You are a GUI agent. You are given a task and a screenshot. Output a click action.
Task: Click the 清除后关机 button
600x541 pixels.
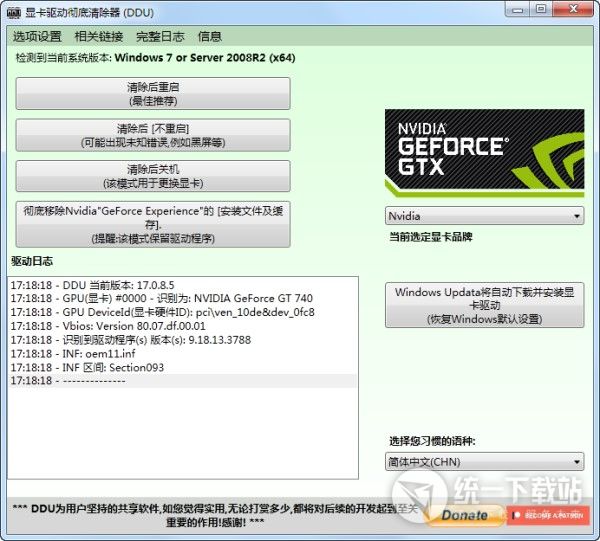(x=153, y=176)
